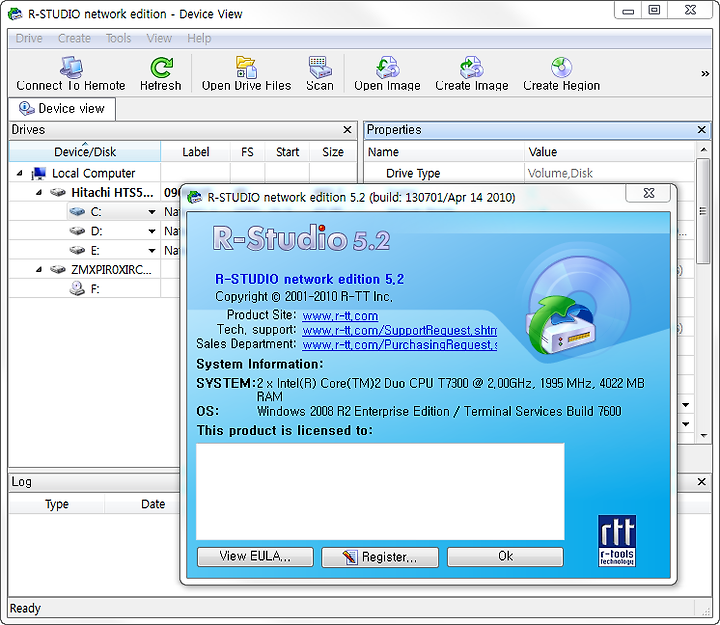
Task: Collapse the ZMXPIR0XIRC drive node
Action: coord(39,270)
